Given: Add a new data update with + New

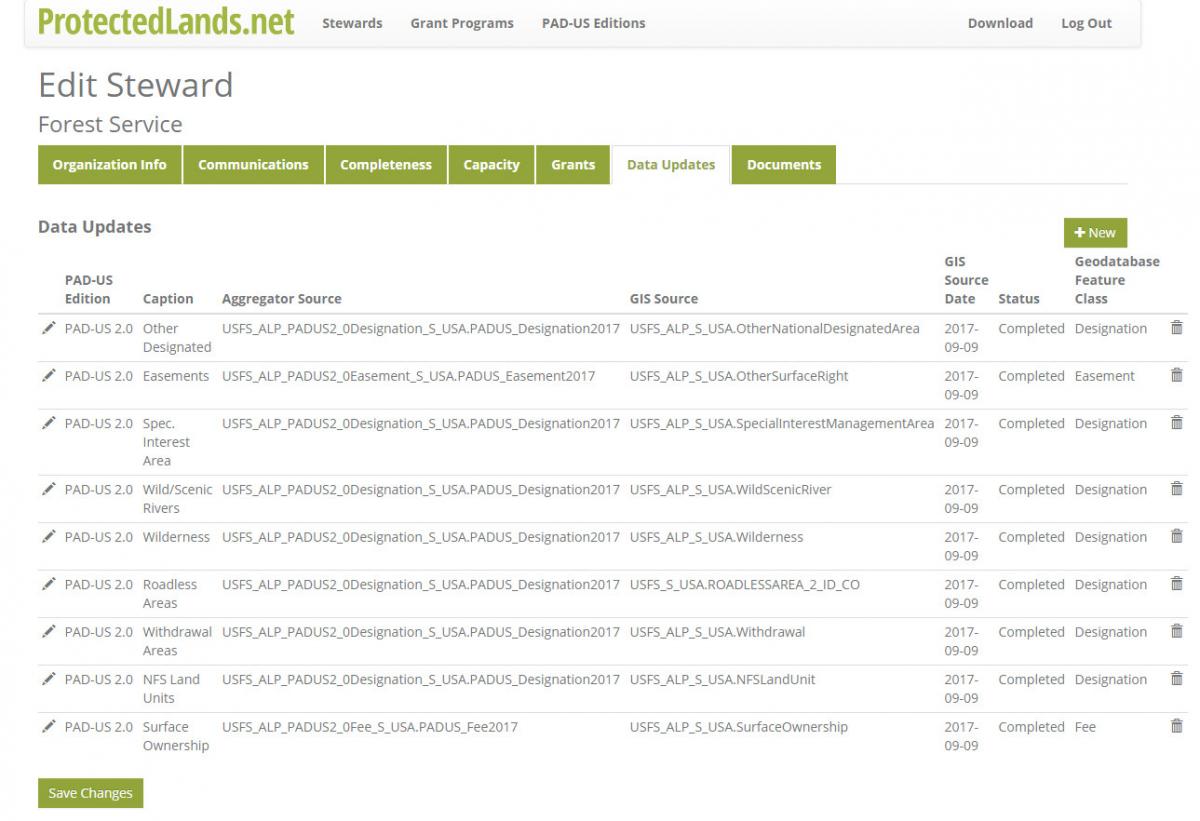Looking at the screenshot, I should tap(1095, 233).
